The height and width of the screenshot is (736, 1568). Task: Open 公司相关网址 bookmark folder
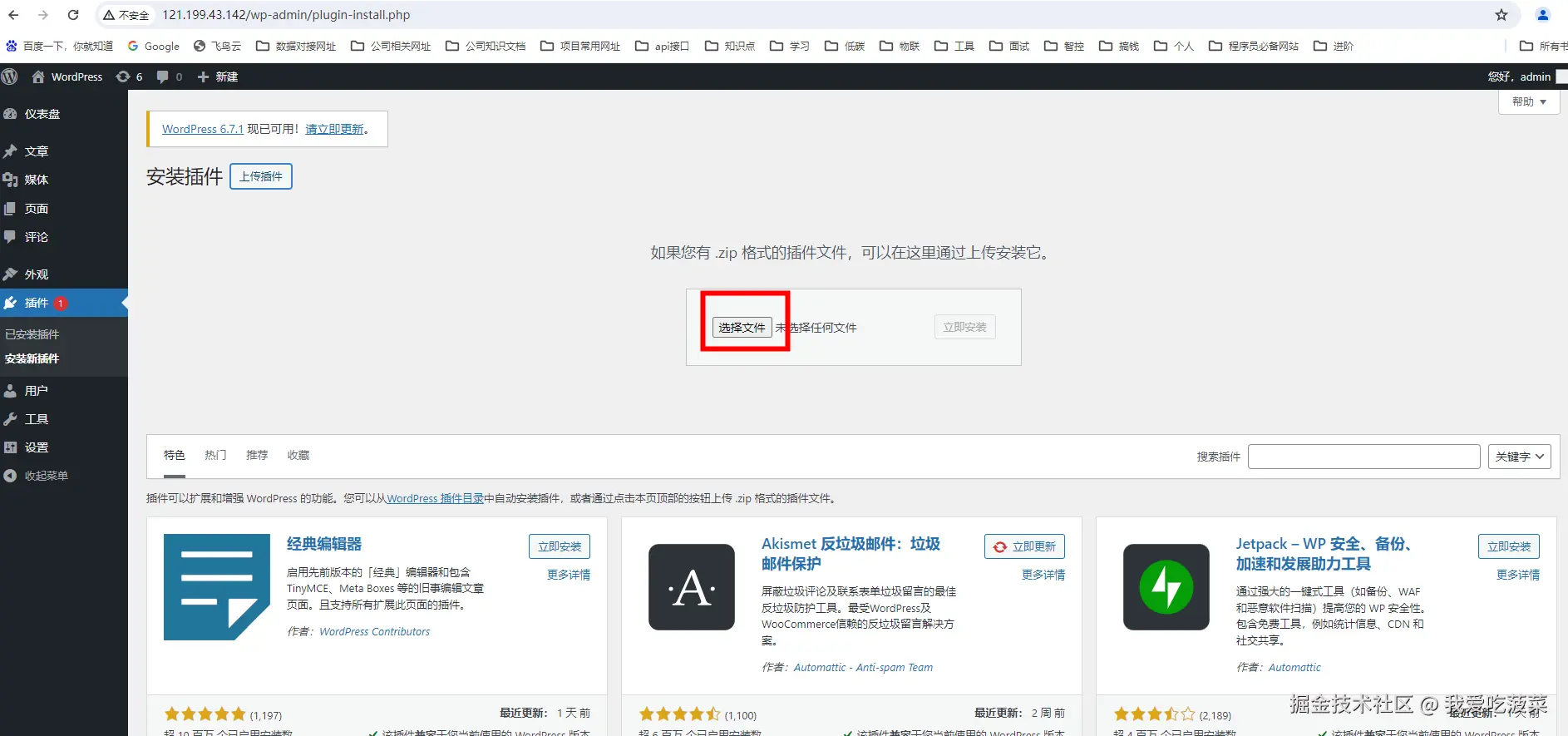[391, 46]
